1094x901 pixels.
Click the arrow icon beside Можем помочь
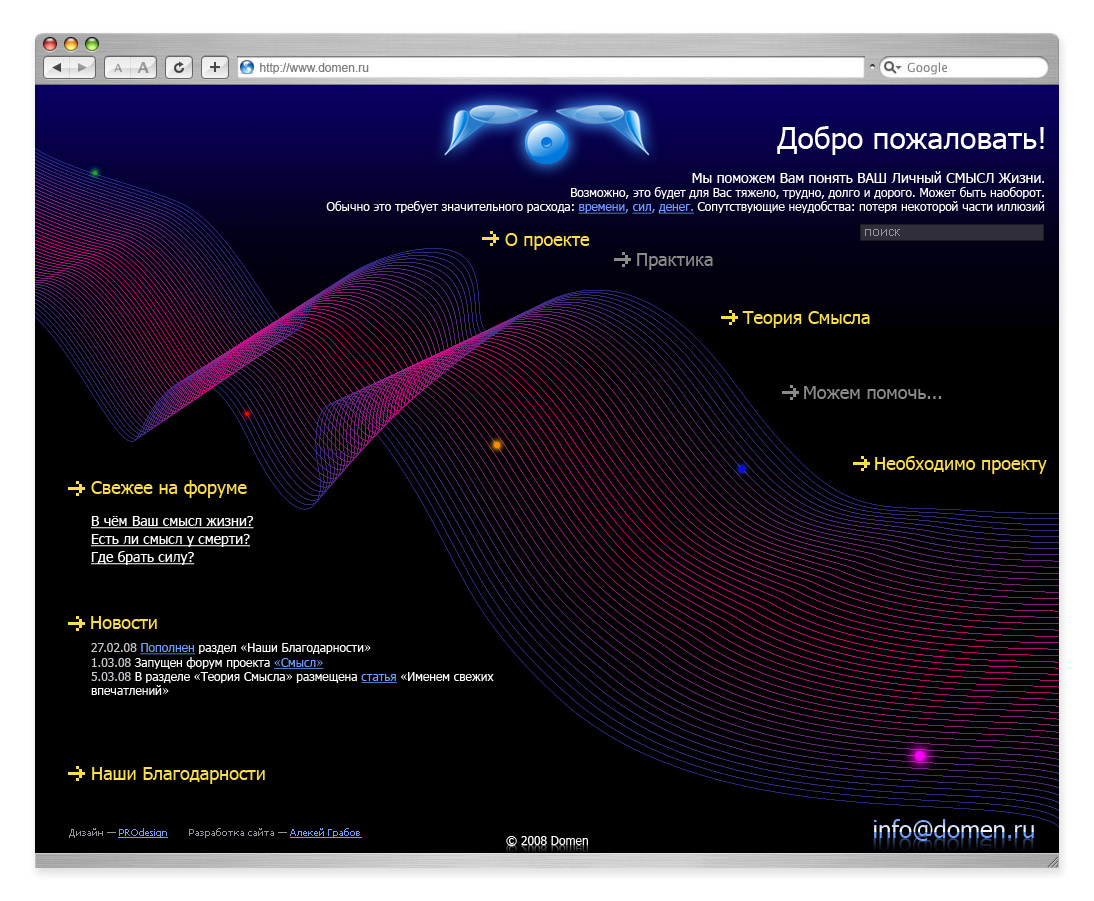tap(790, 393)
